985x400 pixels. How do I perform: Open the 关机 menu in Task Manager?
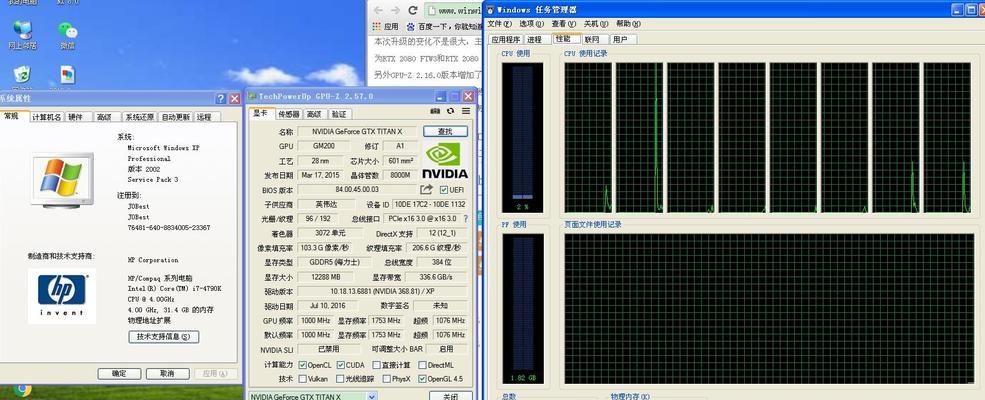596,24
